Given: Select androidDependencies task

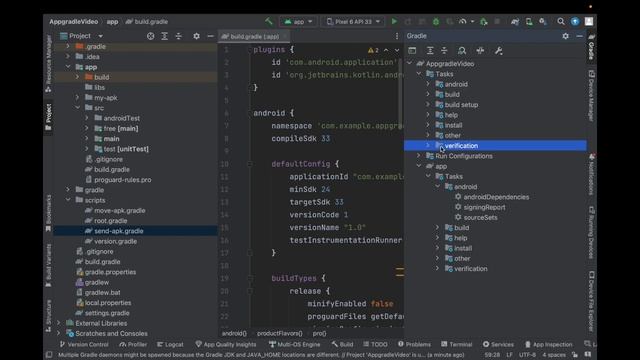Looking at the screenshot, I should (496, 197).
